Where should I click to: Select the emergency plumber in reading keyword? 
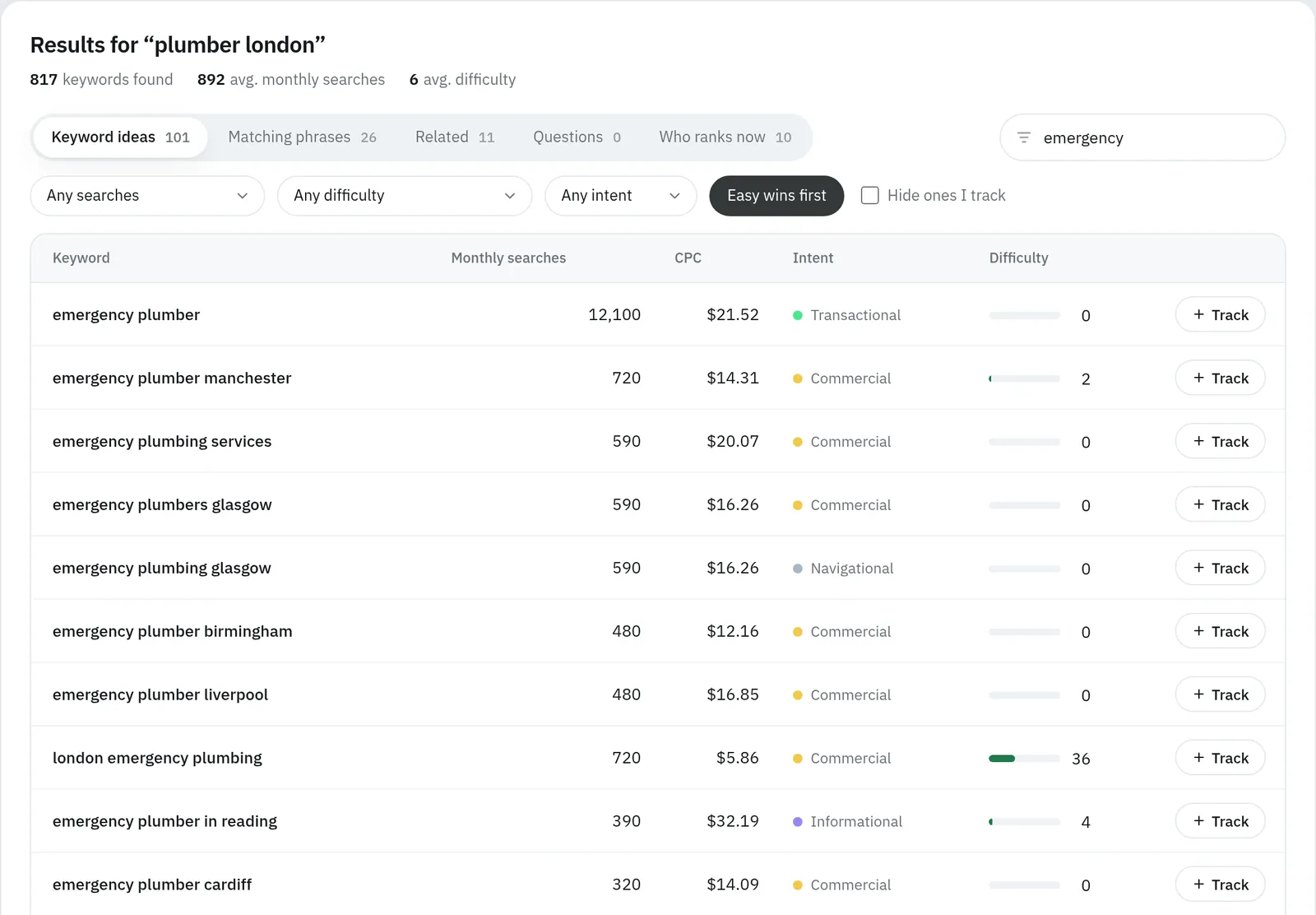coord(164,822)
